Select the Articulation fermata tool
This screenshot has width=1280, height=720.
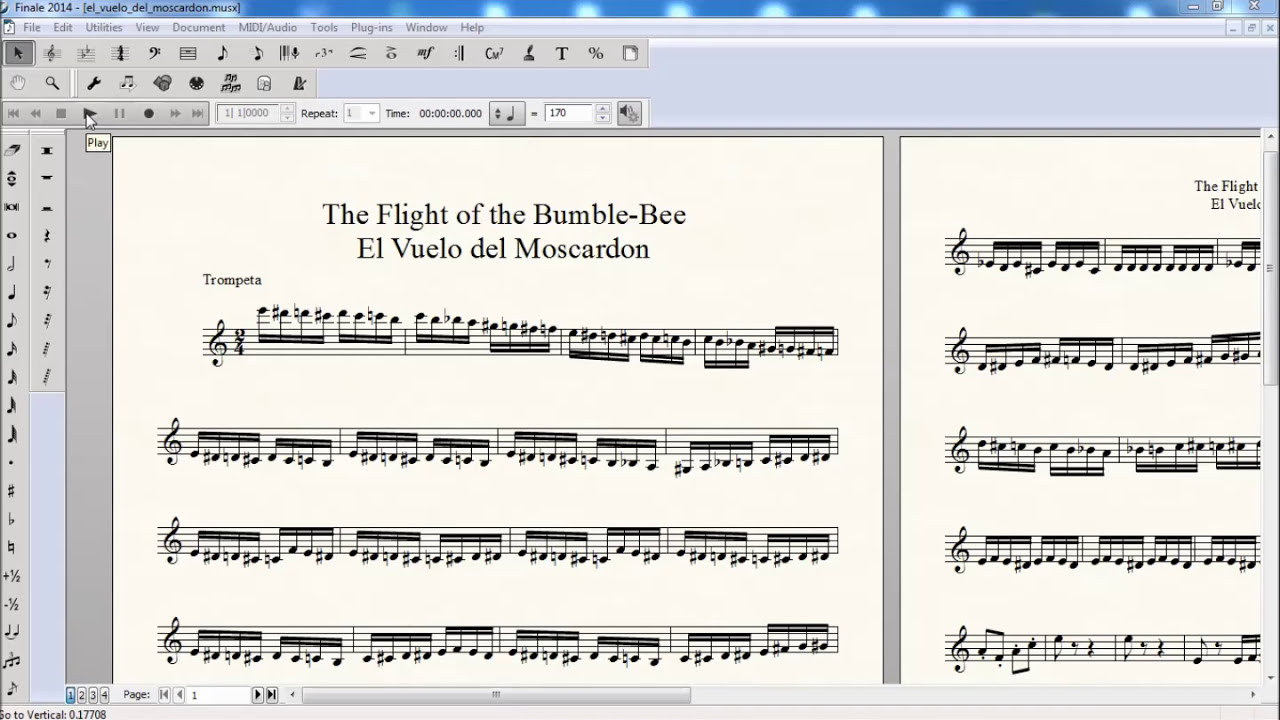coord(391,53)
